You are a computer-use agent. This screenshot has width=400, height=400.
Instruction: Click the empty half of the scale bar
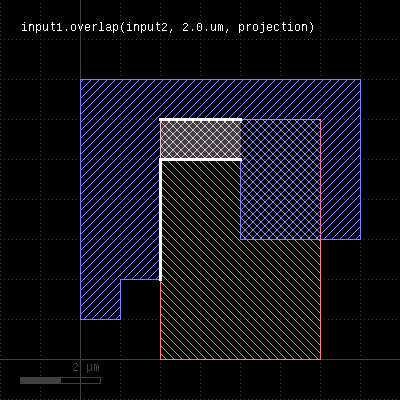(81, 380)
